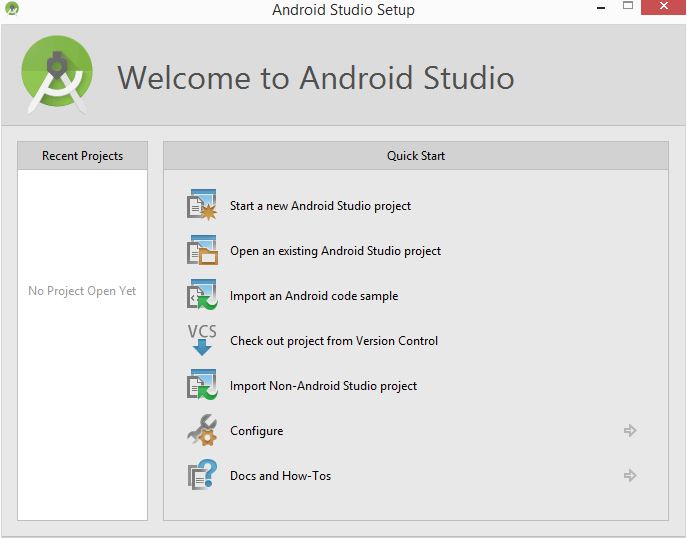
Task: Click the Android Studio logo in header
Action: pos(57,74)
